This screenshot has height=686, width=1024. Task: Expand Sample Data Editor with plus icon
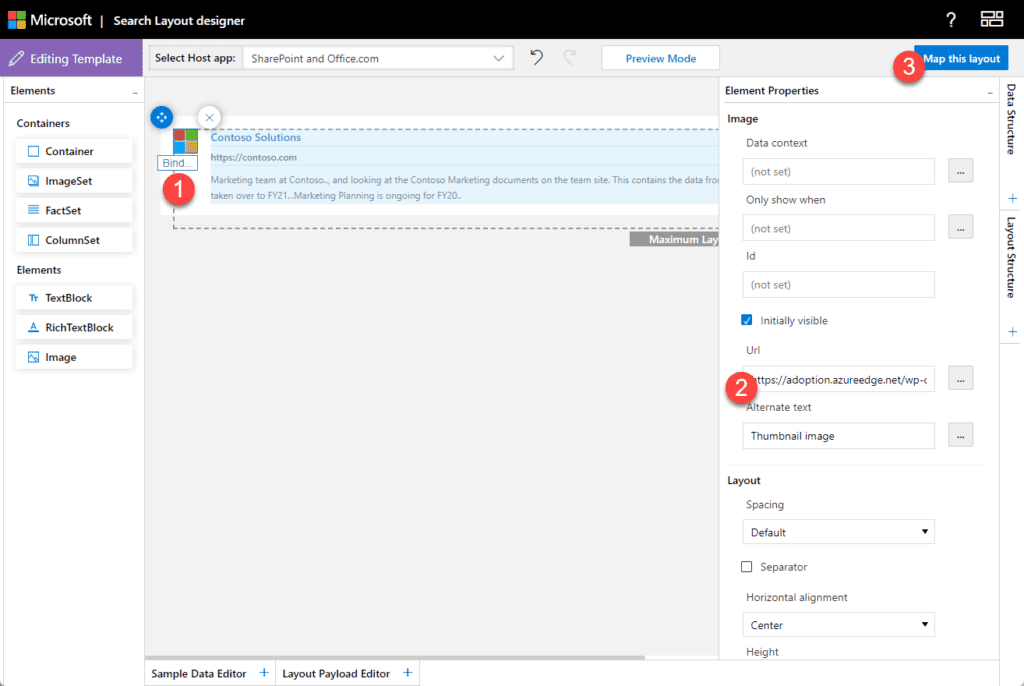click(264, 672)
